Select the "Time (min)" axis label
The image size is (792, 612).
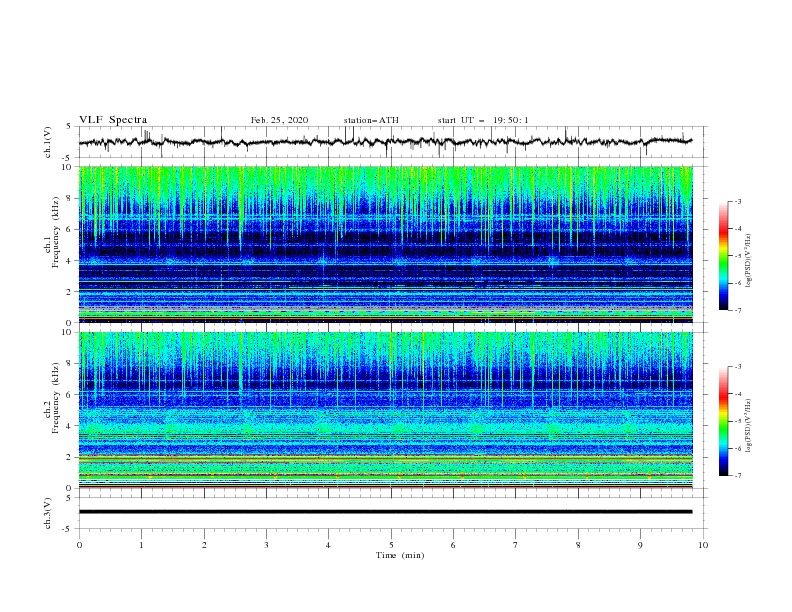(x=400, y=555)
